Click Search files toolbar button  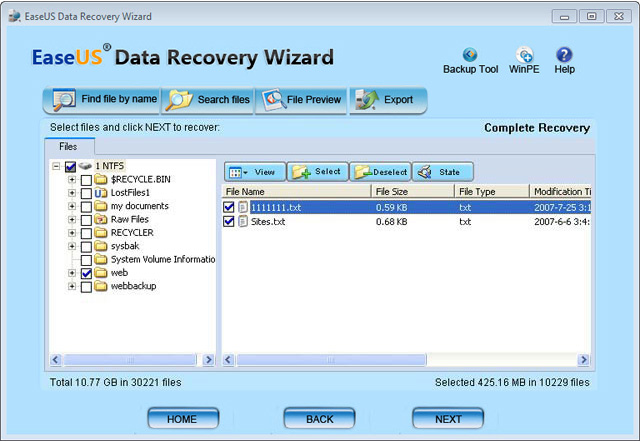point(208,100)
